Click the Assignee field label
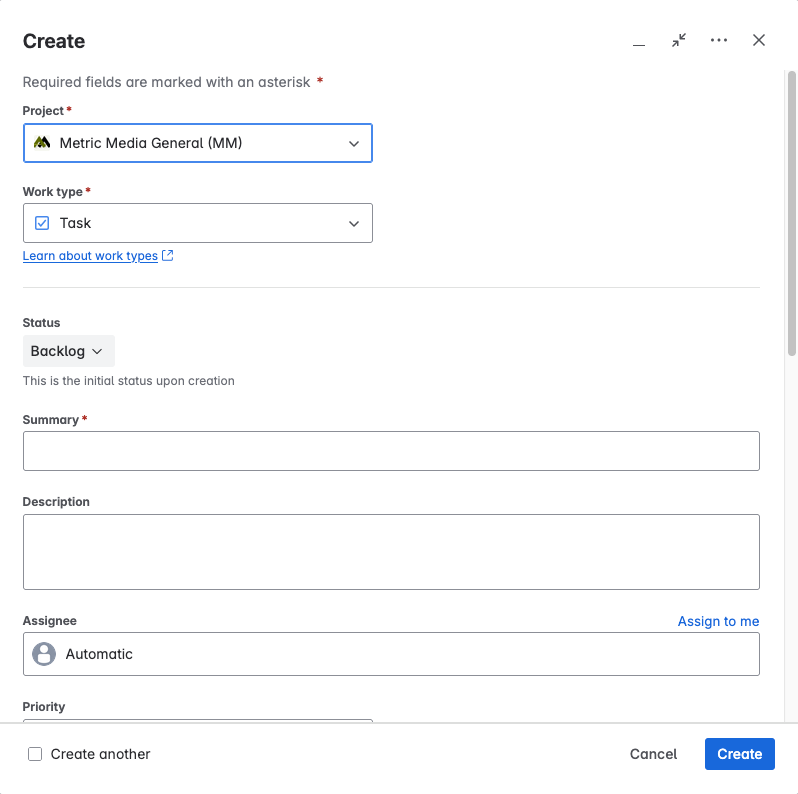The height and width of the screenshot is (794, 798). pyautogui.click(x=49, y=621)
